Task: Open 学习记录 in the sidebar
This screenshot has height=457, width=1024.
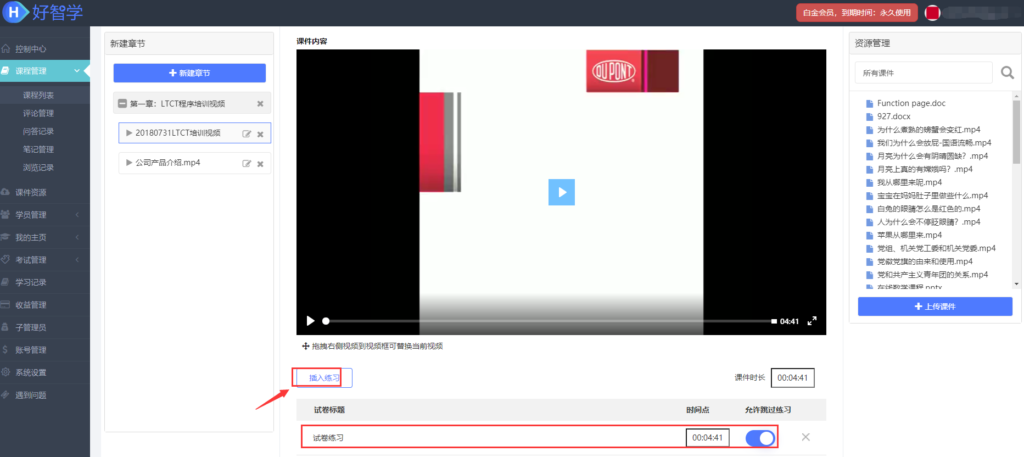Action: 31,283
